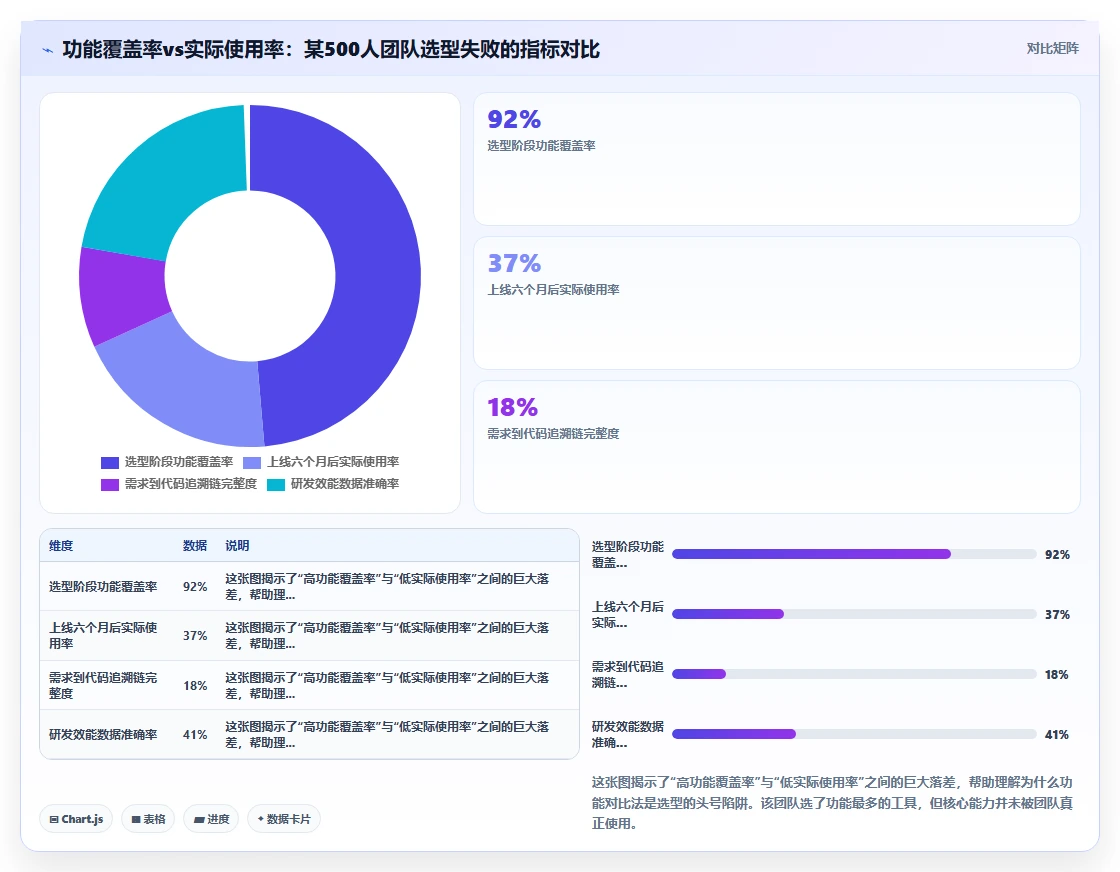
Task: Select table cell 选型阶段功能覆盖率
Action: [103, 586]
